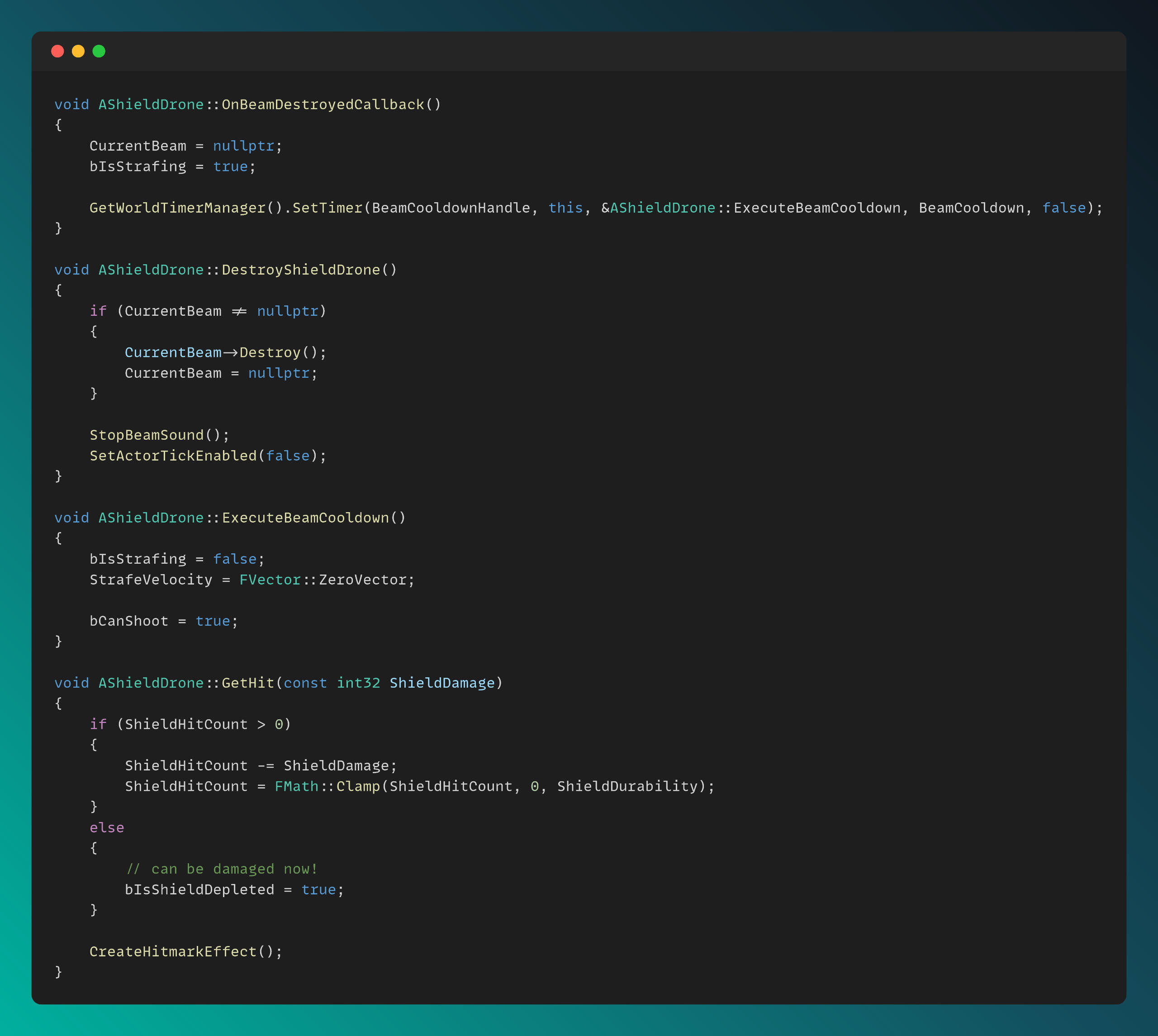Click the DestroyShieldDrone function name
Viewport: 1158px width, 1036px height.
point(300,270)
